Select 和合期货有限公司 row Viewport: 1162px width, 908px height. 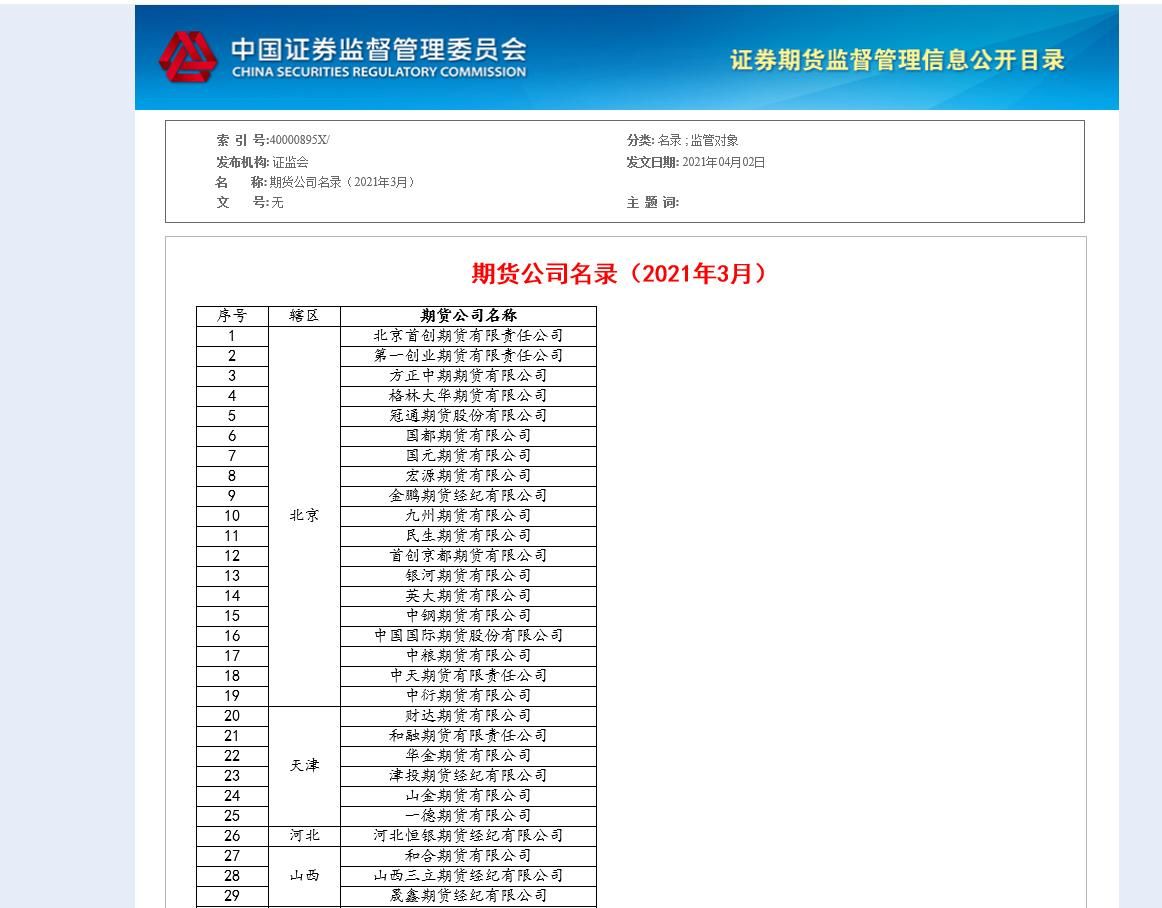point(468,856)
